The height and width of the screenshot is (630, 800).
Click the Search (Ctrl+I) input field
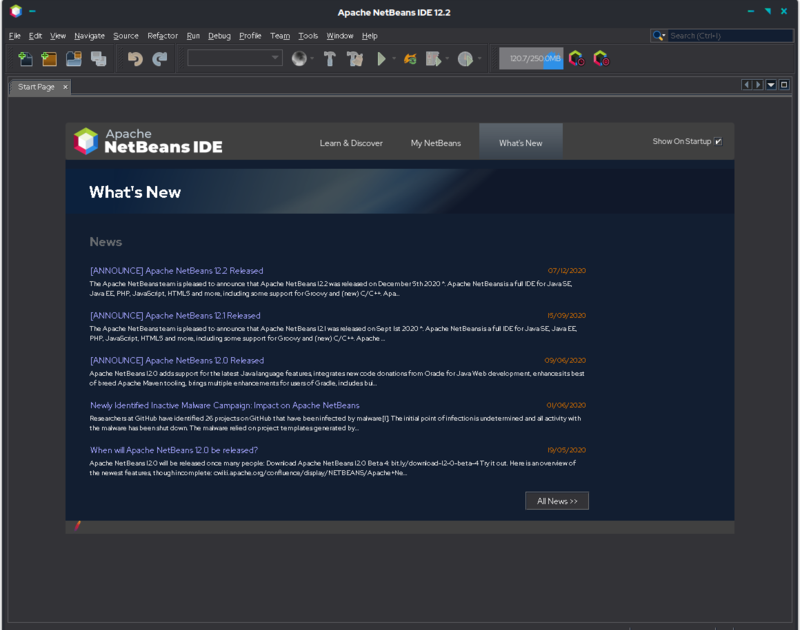pos(730,36)
